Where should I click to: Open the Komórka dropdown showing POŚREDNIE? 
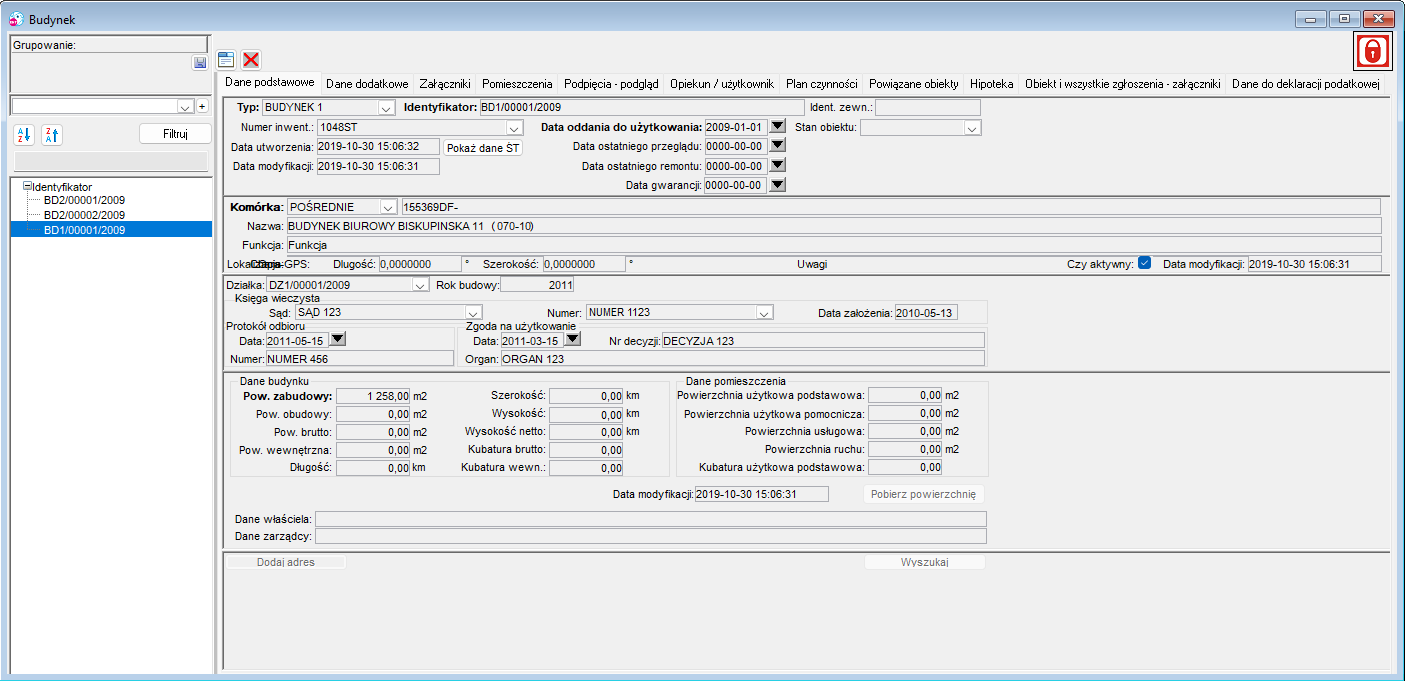[x=388, y=207]
